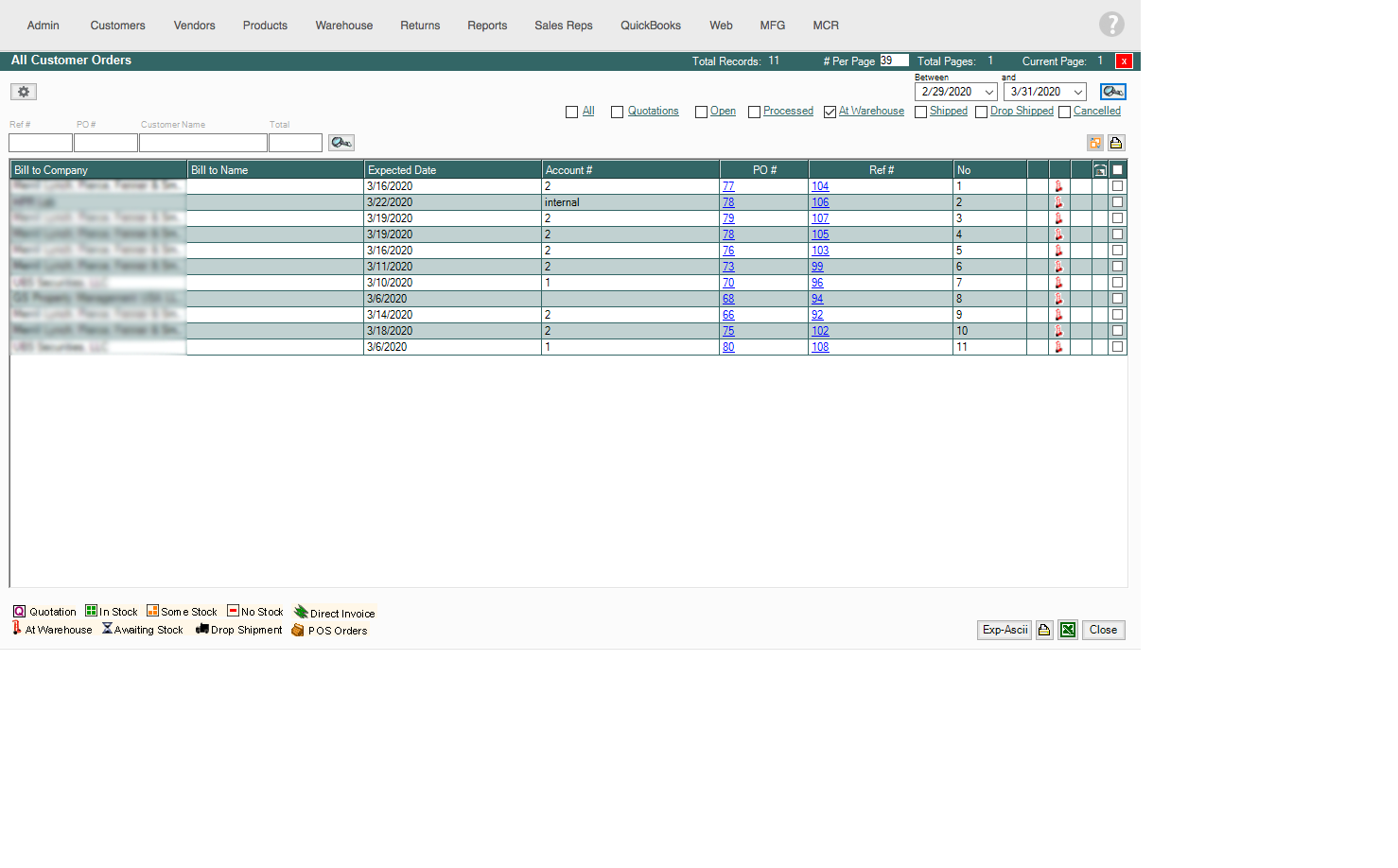Uncheck the At Warehouse filter checkbox
This screenshot has width=1398, height=868.
point(830,112)
